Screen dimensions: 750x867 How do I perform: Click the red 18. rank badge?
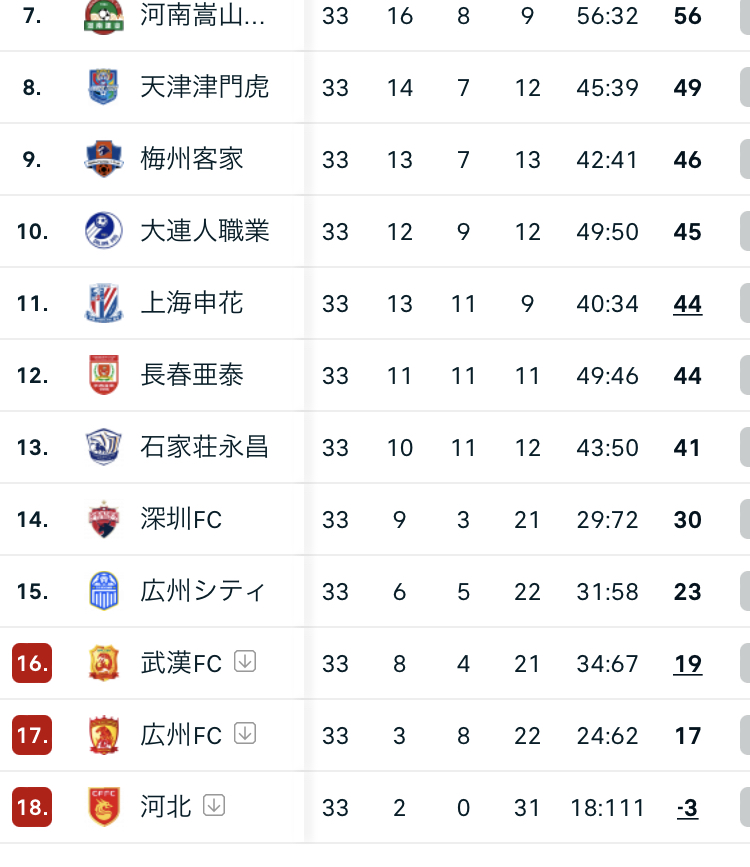[32, 807]
